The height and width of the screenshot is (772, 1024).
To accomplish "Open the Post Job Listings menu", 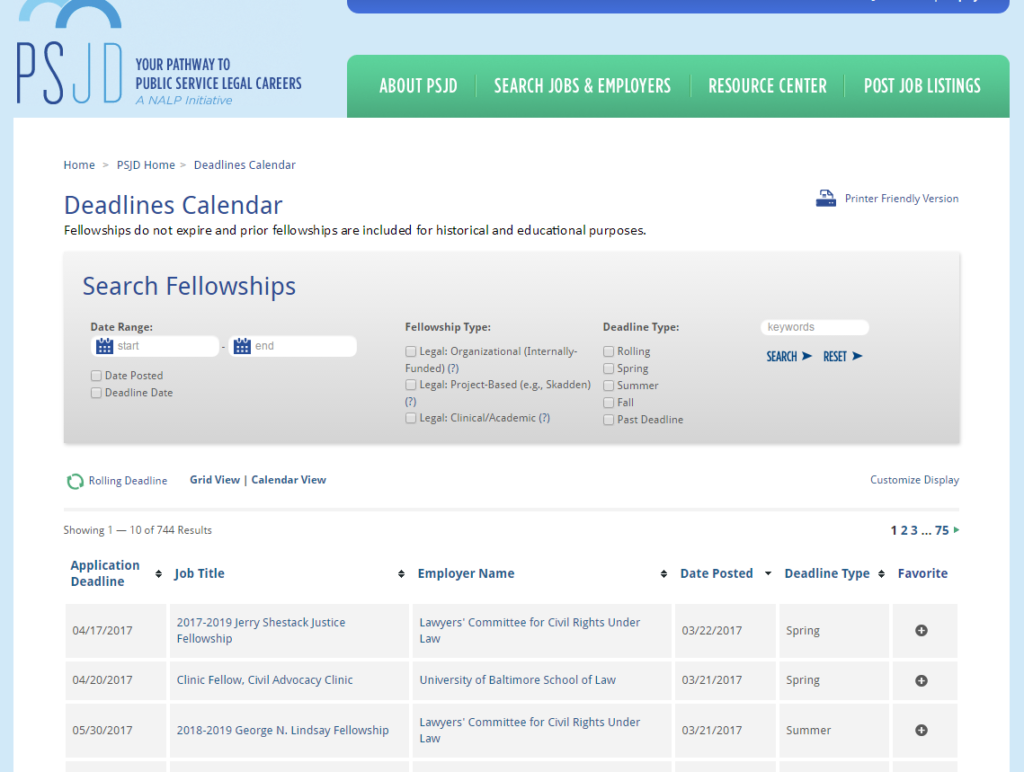I will (x=922, y=86).
